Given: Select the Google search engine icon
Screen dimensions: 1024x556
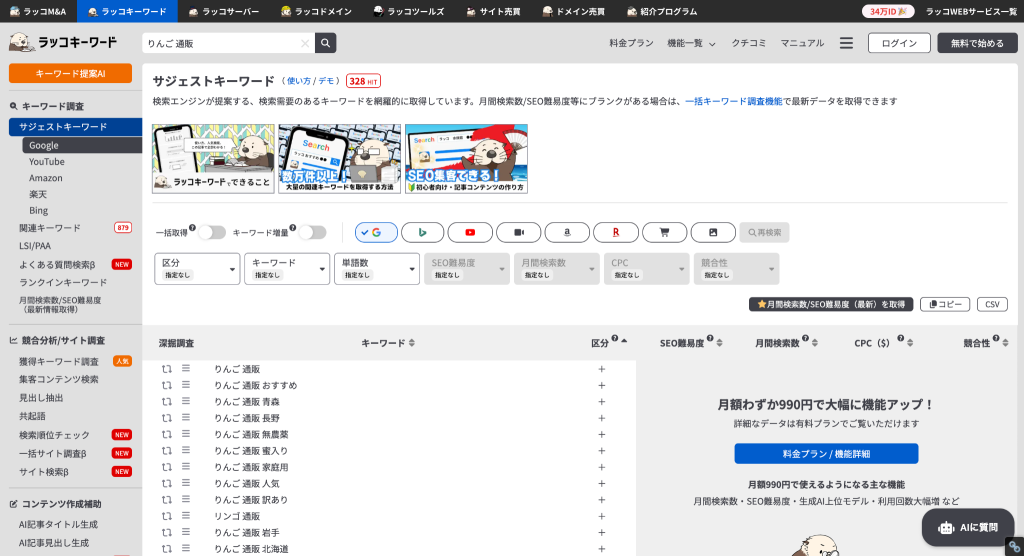Looking at the screenshot, I should pyautogui.click(x=376, y=232).
